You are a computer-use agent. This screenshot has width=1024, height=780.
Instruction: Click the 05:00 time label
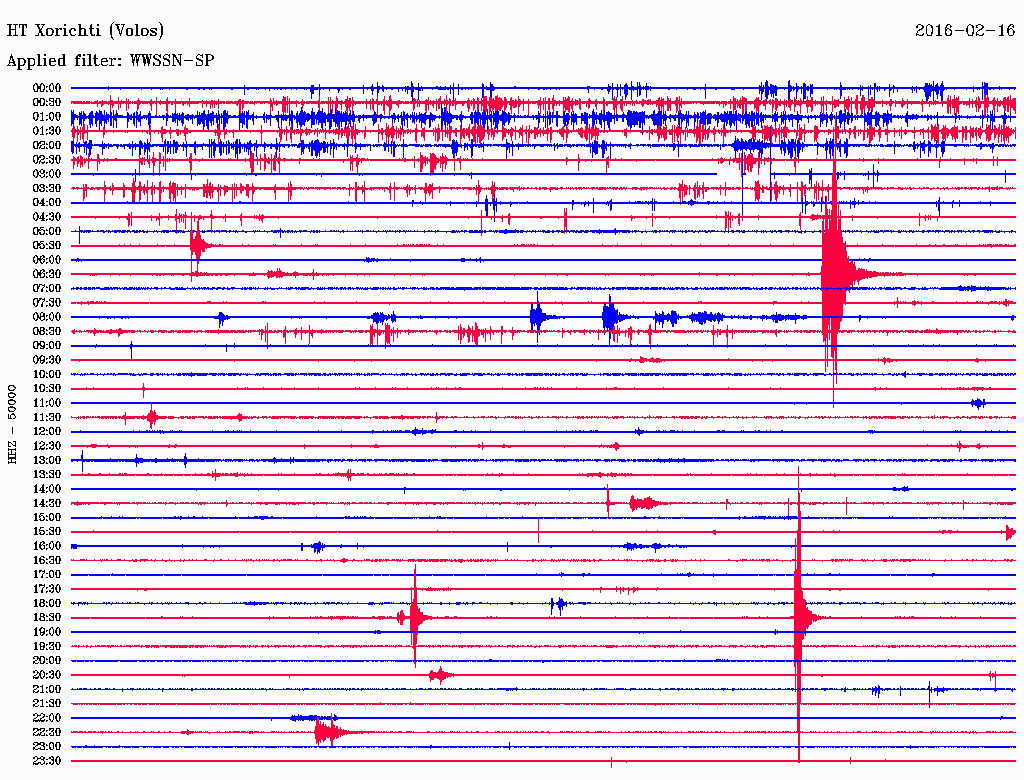pos(47,231)
